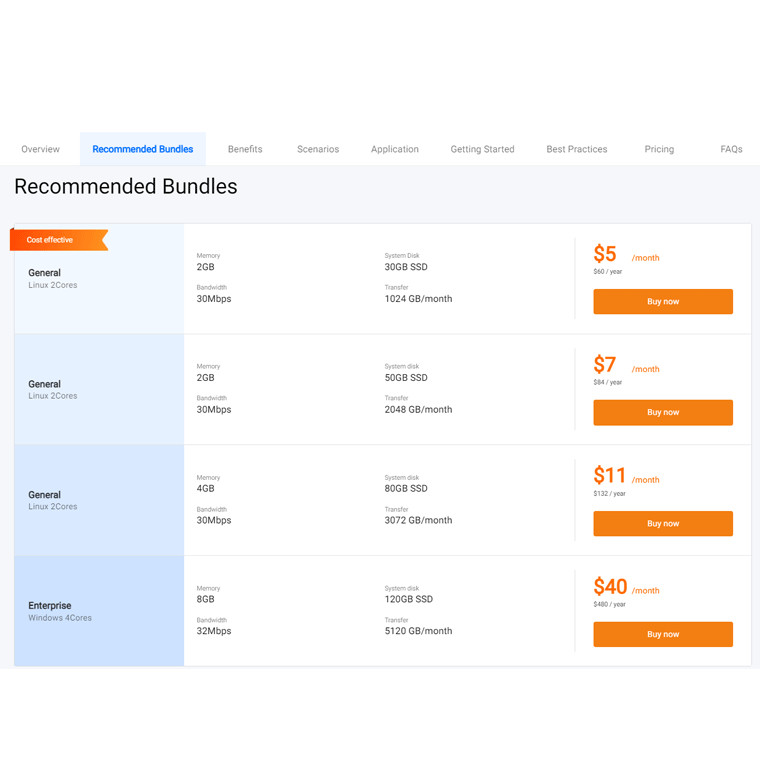Click Buy now for $7 bundle

(662, 412)
